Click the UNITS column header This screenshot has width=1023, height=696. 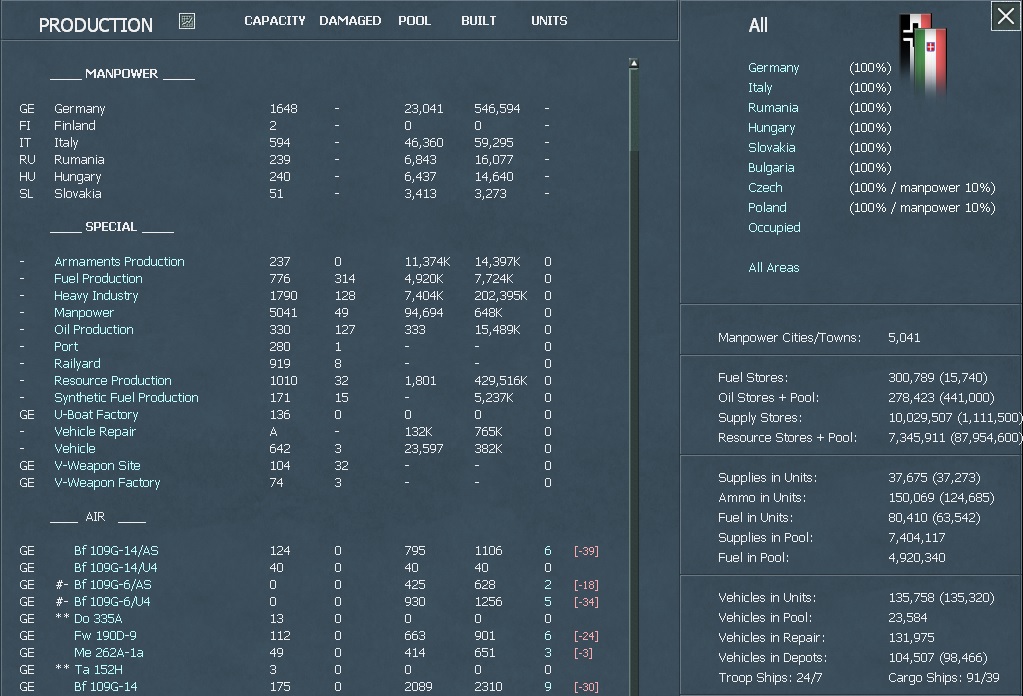click(x=549, y=21)
